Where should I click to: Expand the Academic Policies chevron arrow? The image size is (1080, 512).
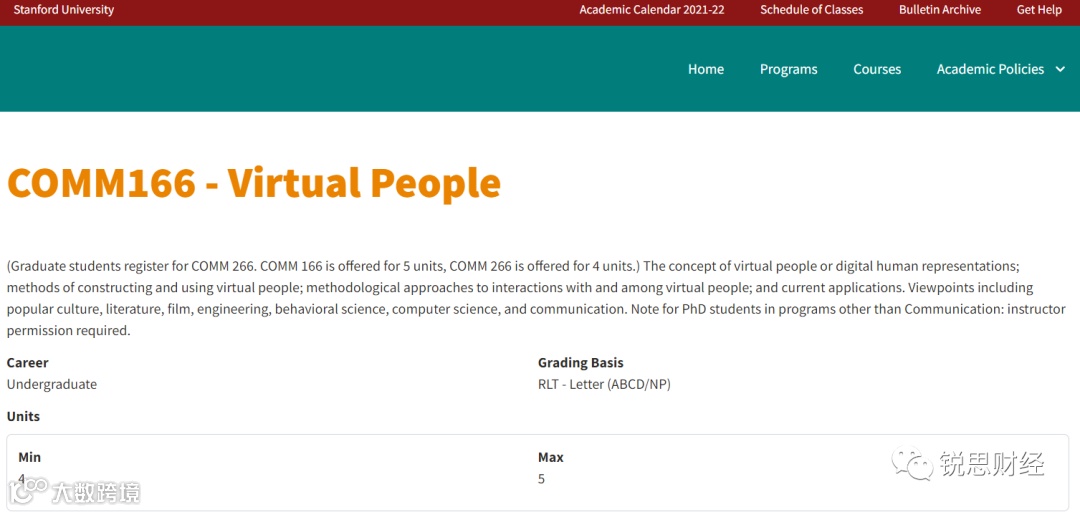(x=1060, y=69)
